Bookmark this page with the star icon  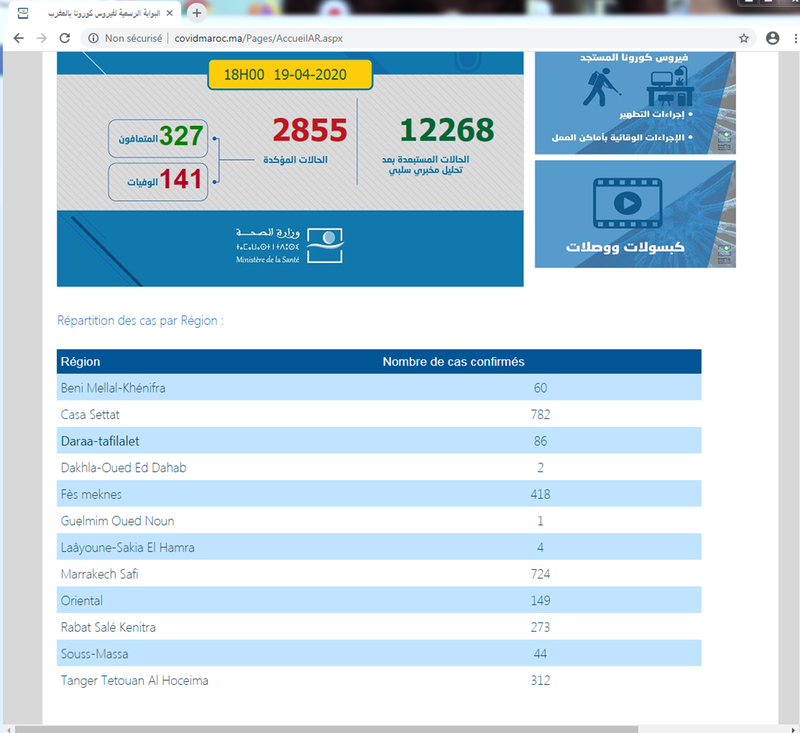(744, 38)
